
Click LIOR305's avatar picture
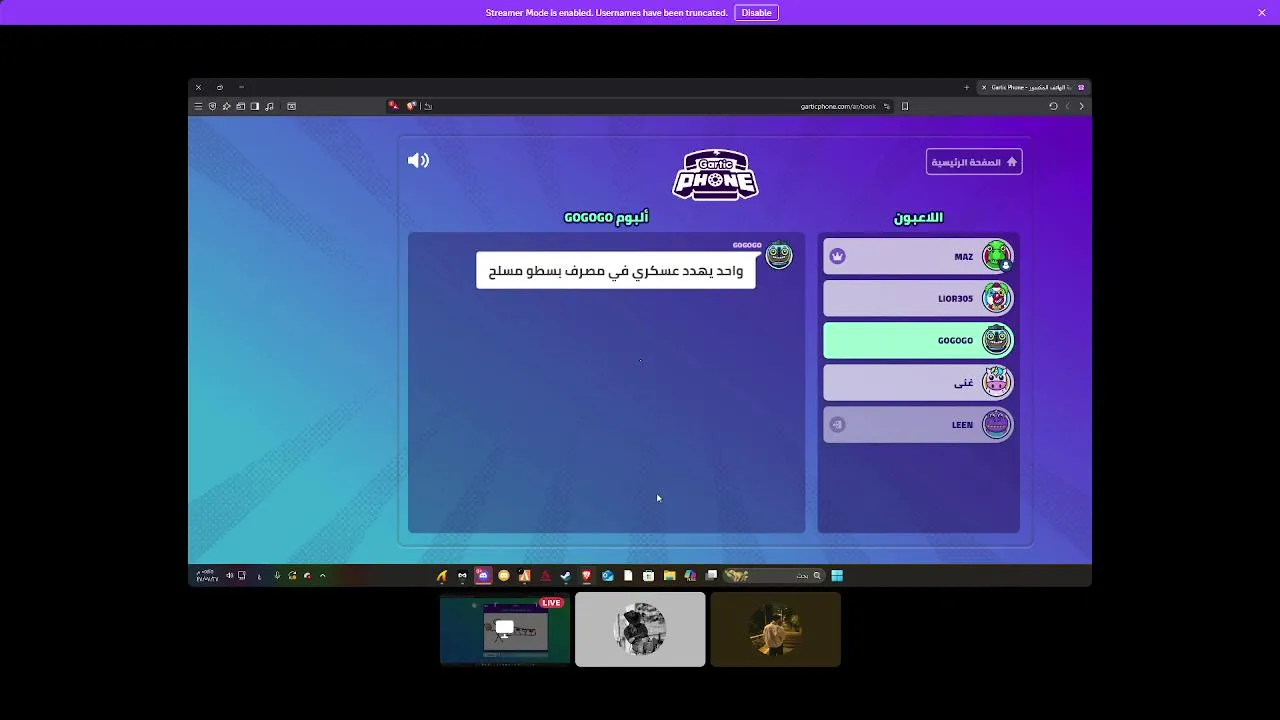(x=996, y=298)
